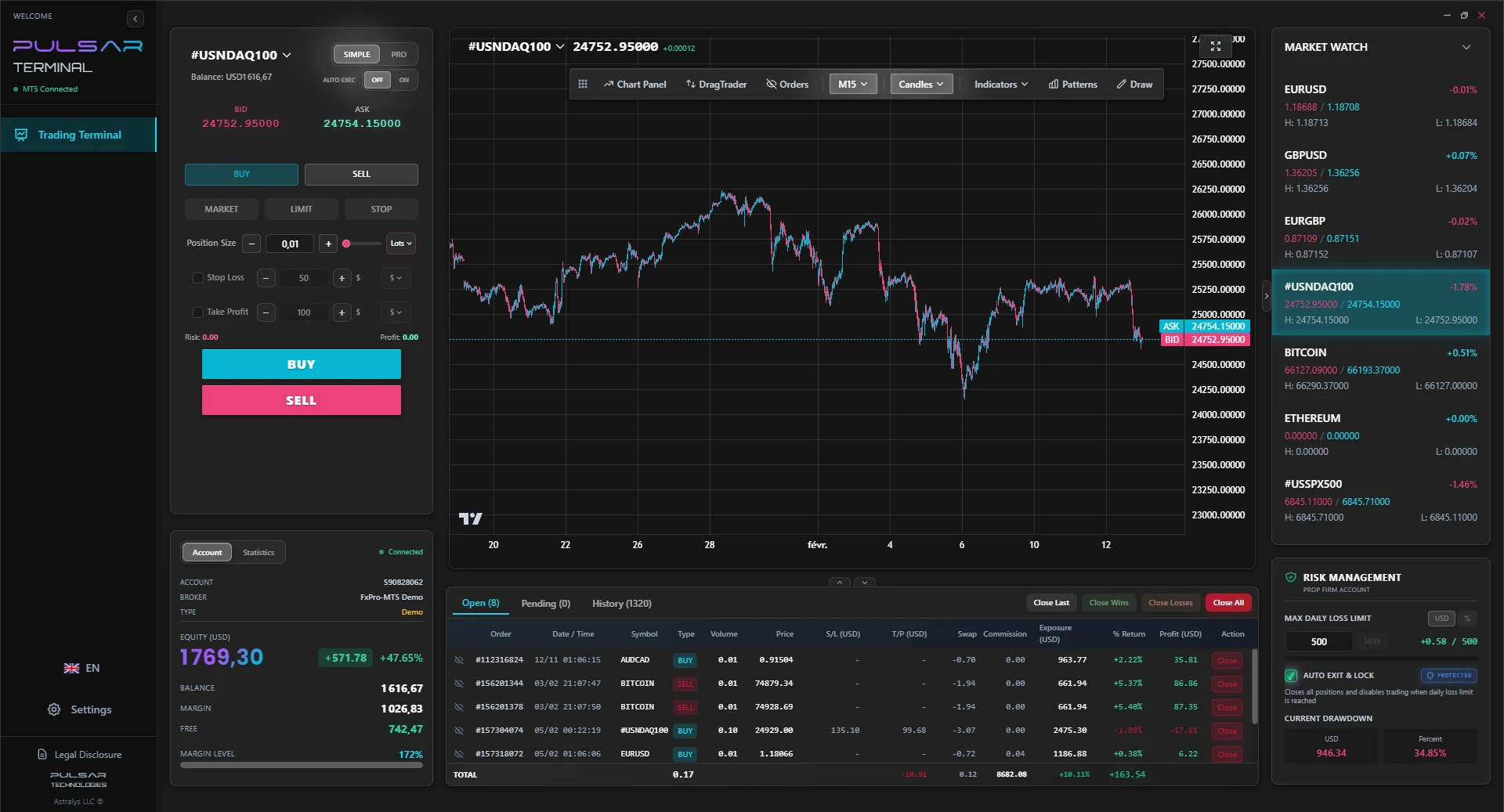Collapse the Market Watch panel chevron

[x=1466, y=47]
